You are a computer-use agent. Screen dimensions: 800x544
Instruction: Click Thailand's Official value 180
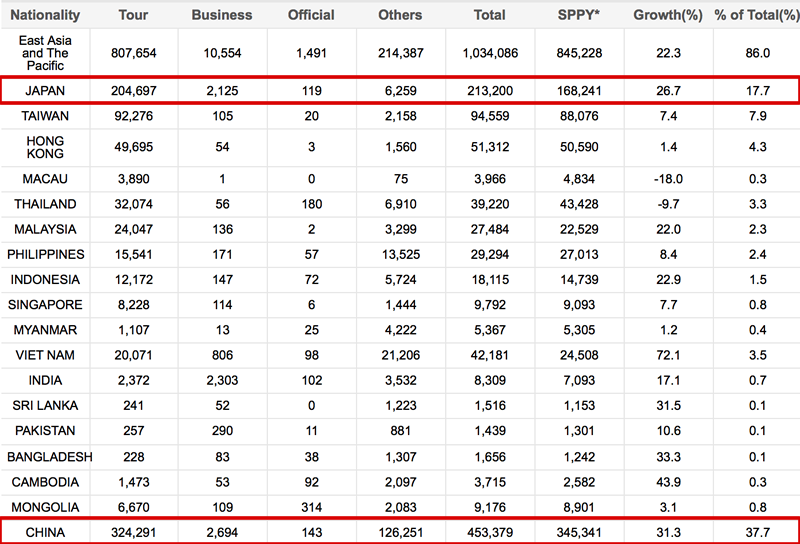(x=311, y=204)
